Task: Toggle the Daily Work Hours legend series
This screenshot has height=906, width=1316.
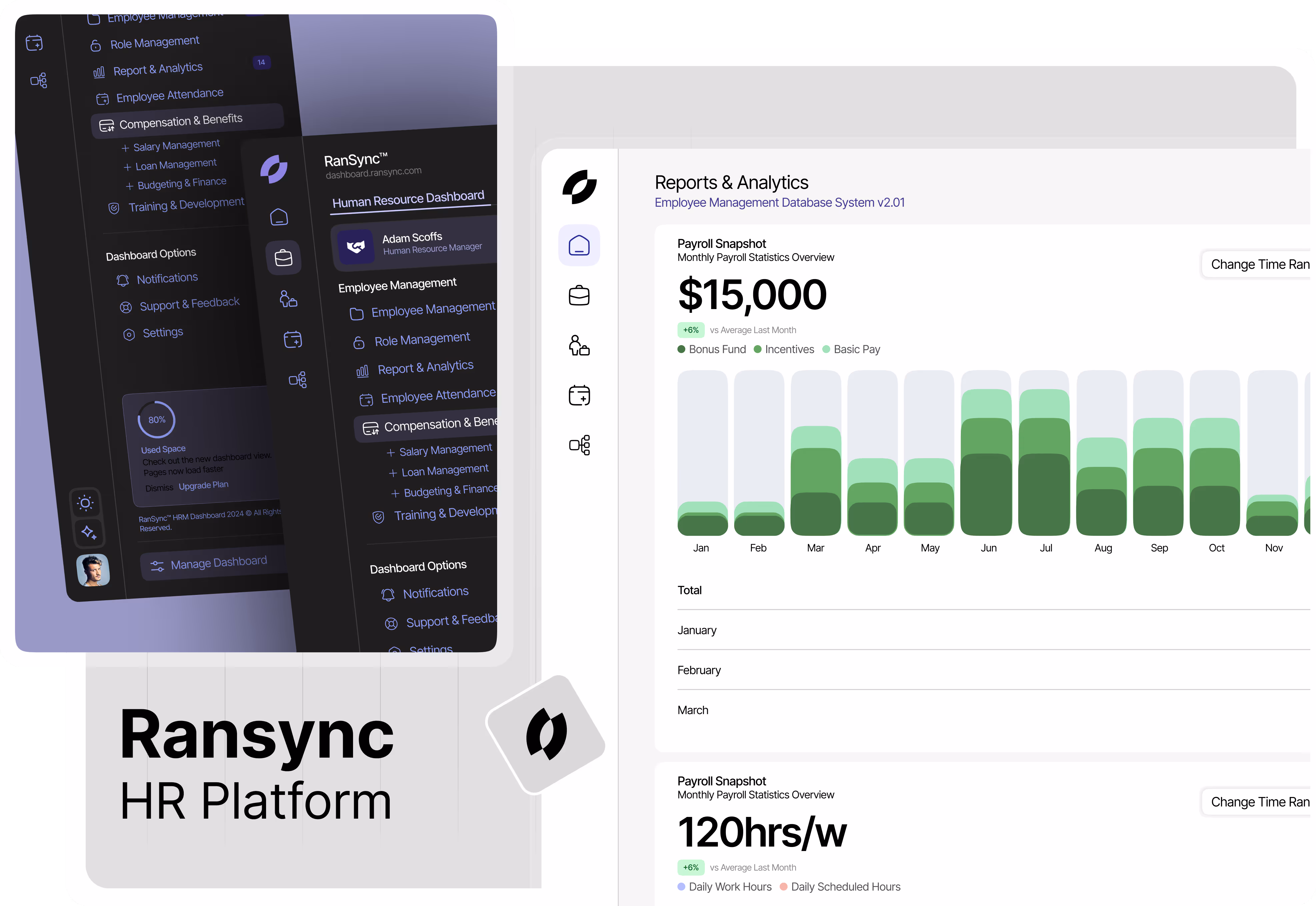Action: click(724, 887)
